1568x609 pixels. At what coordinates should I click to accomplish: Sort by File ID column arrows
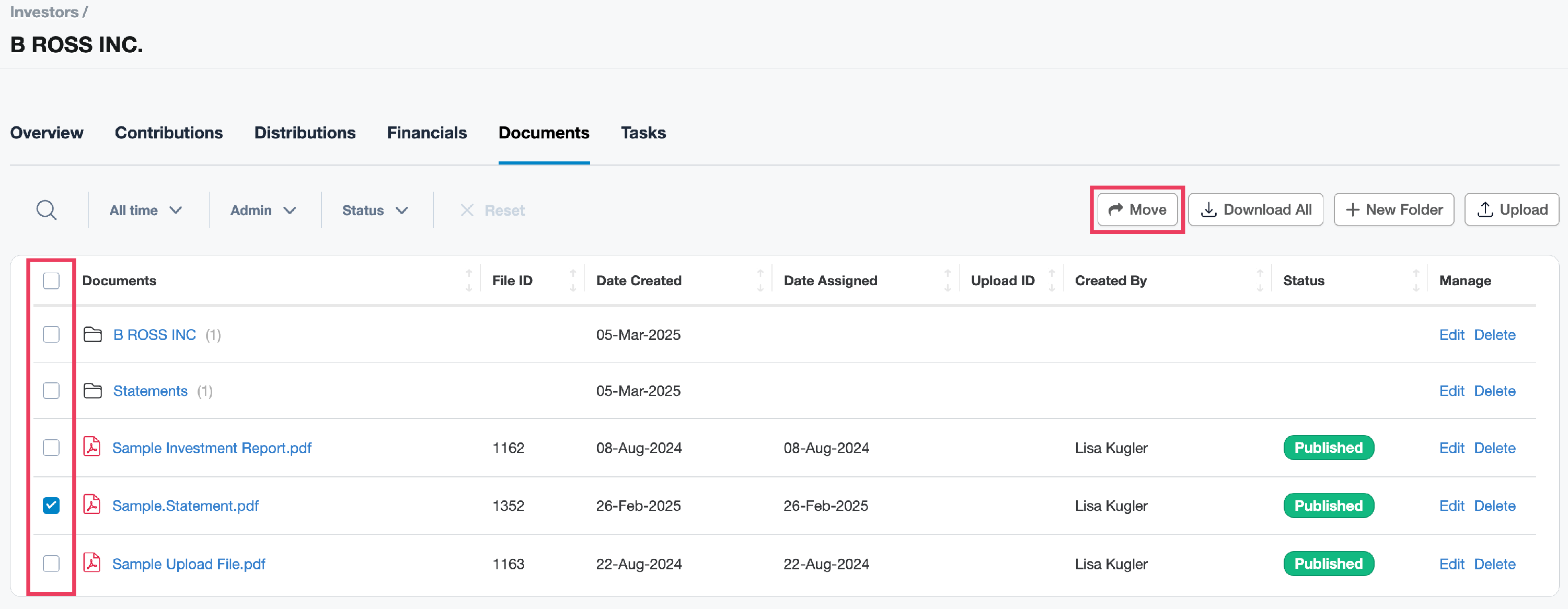click(572, 280)
